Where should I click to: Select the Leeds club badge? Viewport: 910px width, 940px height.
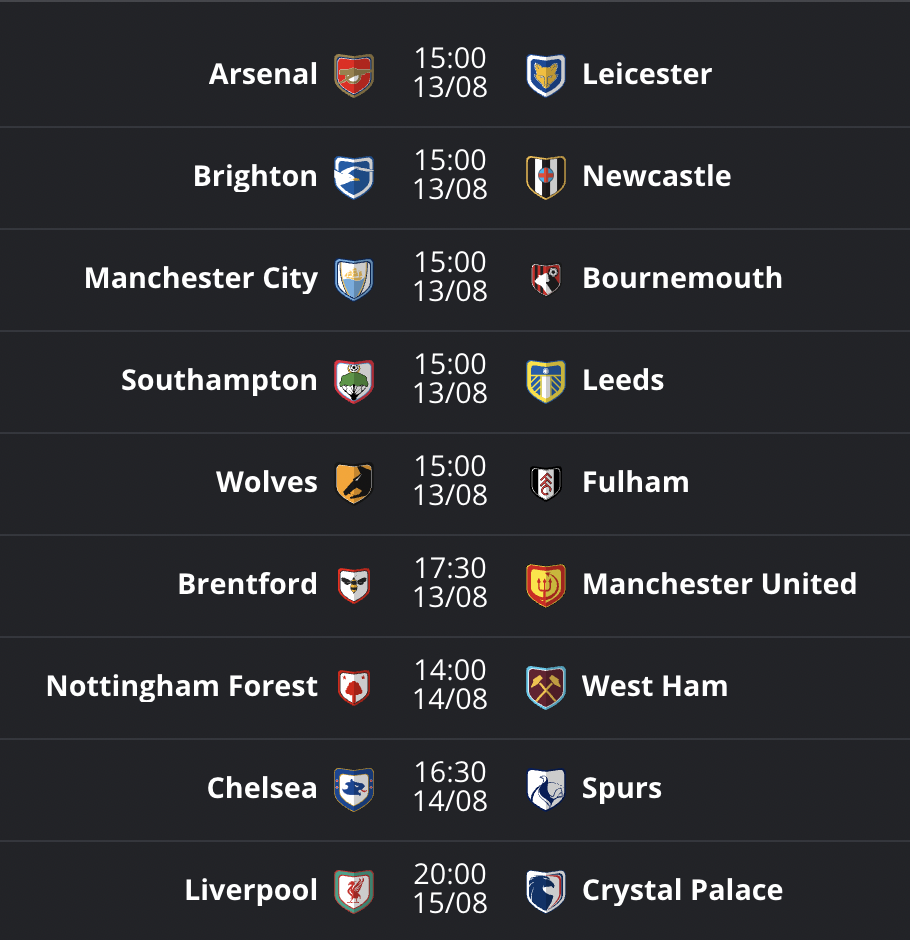545,380
